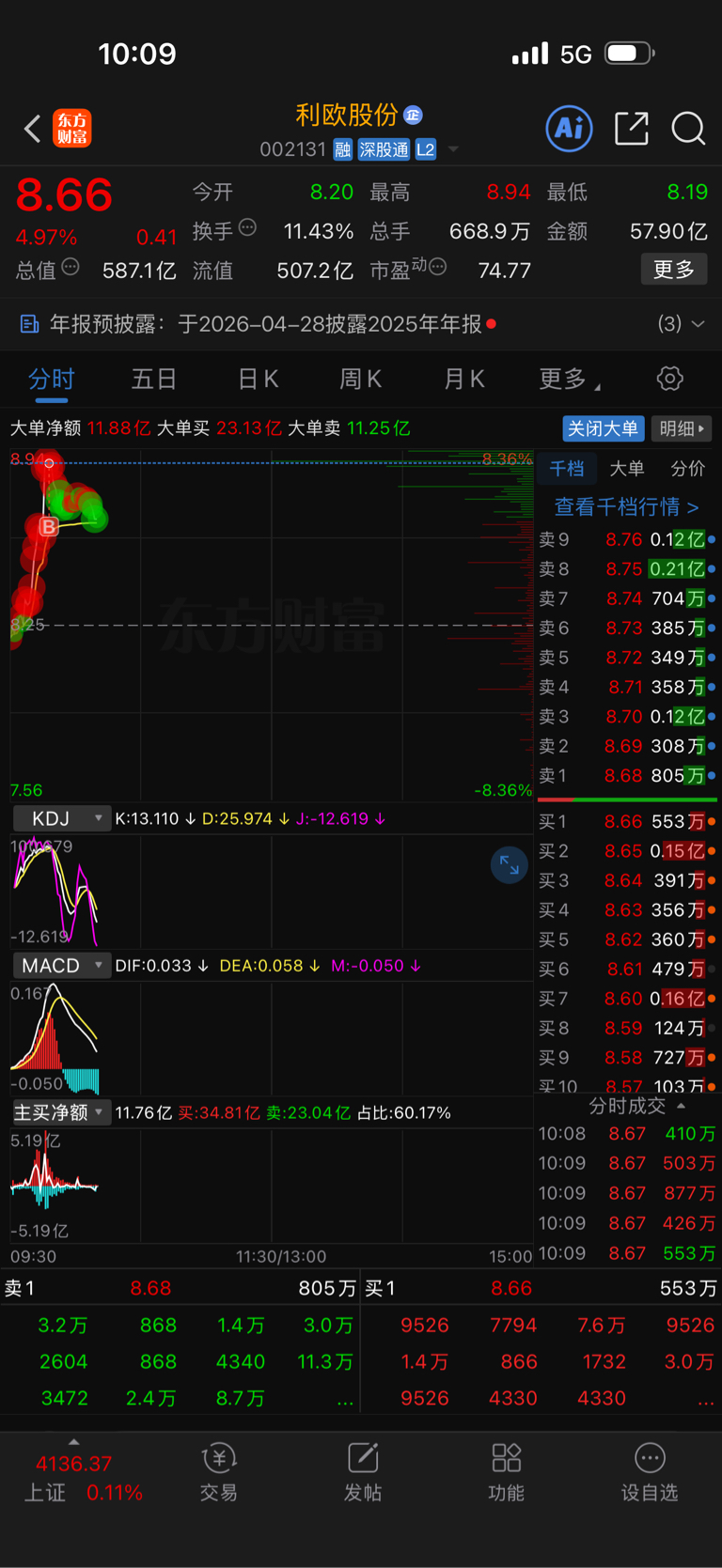Tap the 10:09 status bar clock

(x=137, y=54)
